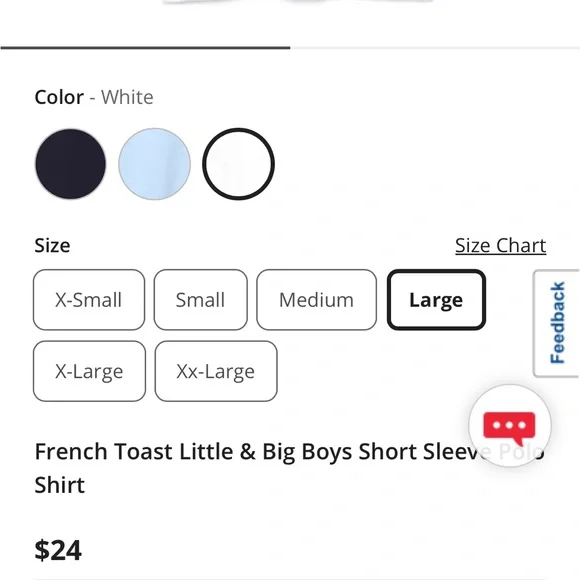Choose the X-Large size button

point(89,371)
